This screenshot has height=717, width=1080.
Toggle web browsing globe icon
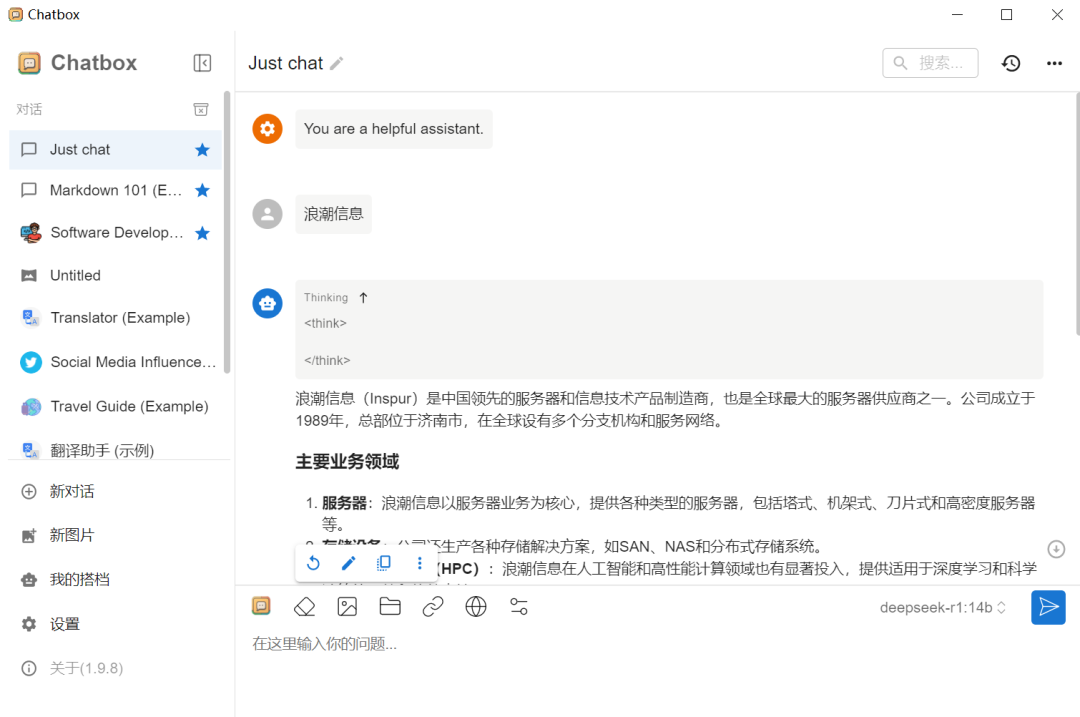coord(476,606)
